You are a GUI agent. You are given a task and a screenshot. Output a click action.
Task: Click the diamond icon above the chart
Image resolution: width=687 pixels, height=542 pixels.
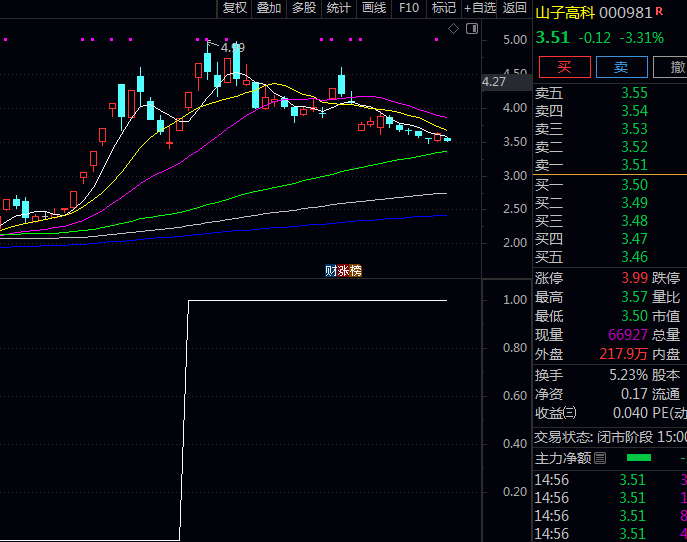click(x=453, y=29)
